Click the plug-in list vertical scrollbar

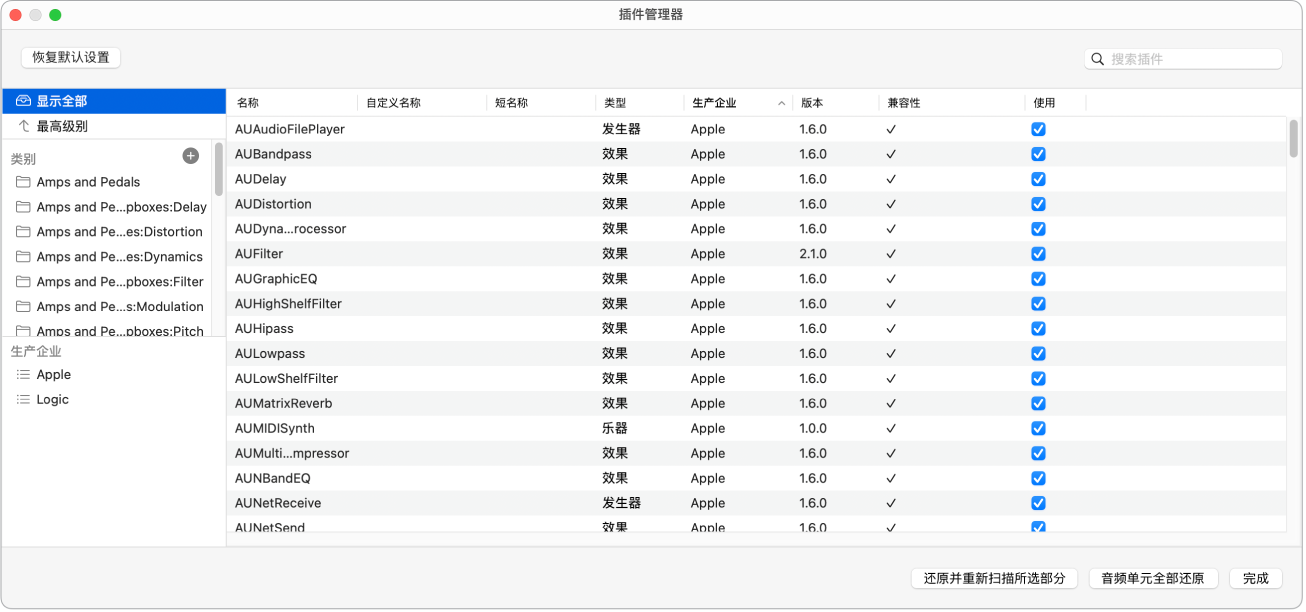click(x=1293, y=139)
